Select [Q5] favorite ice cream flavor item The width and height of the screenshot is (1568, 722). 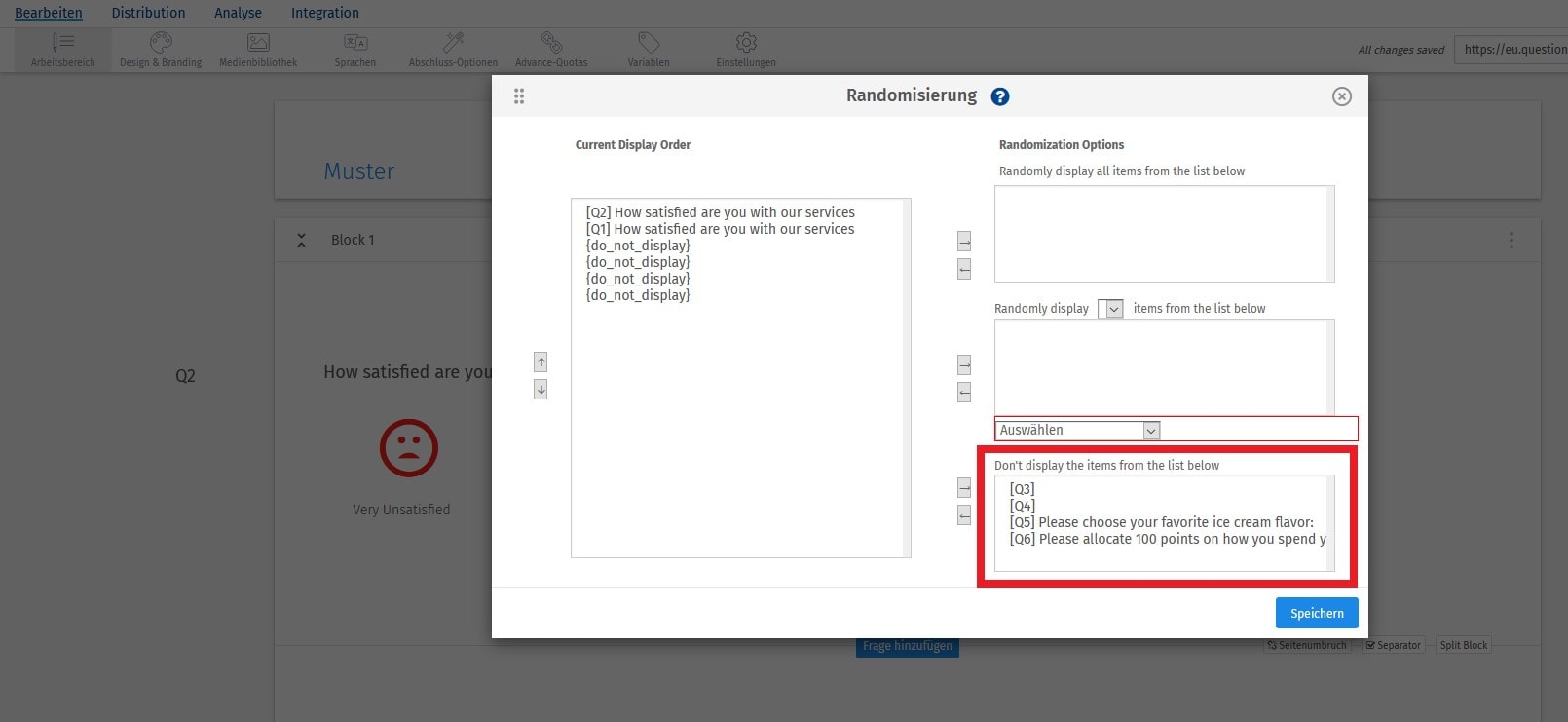point(1162,522)
